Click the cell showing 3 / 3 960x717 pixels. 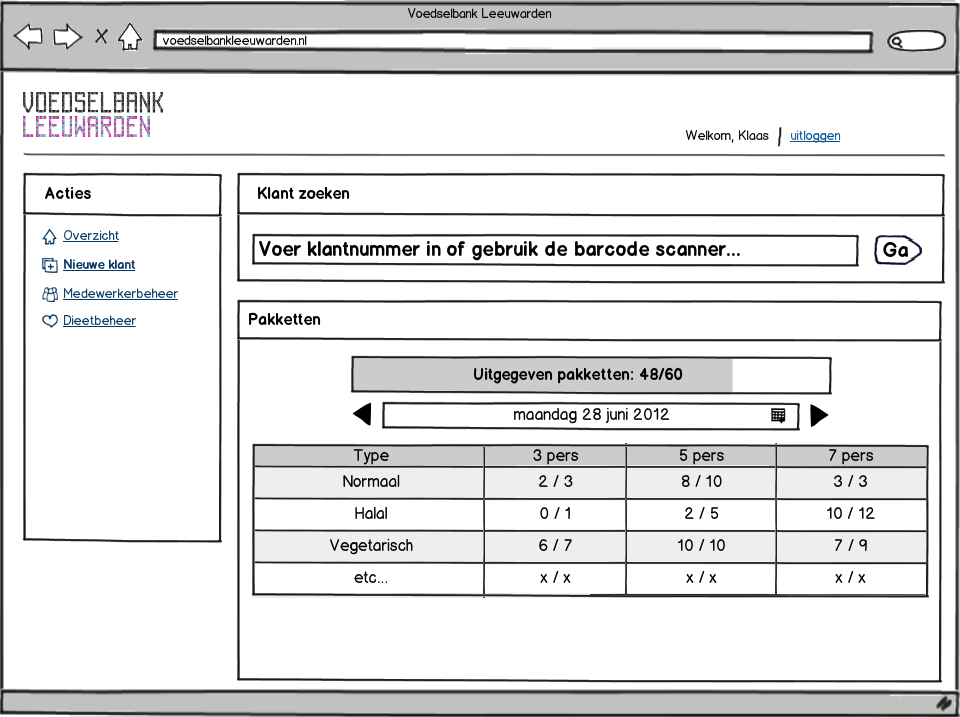click(851, 482)
